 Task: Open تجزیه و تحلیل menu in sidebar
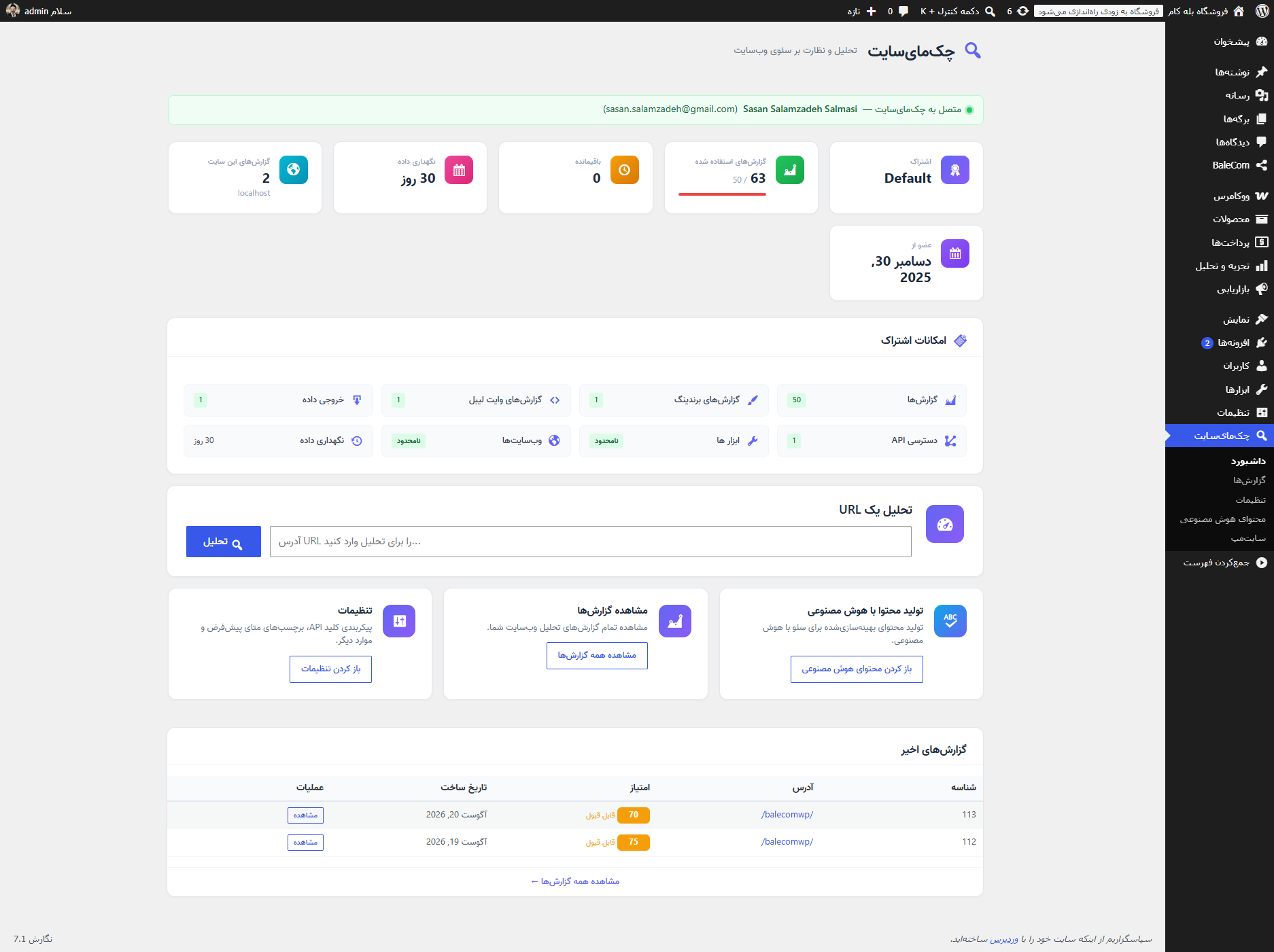point(1220,266)
